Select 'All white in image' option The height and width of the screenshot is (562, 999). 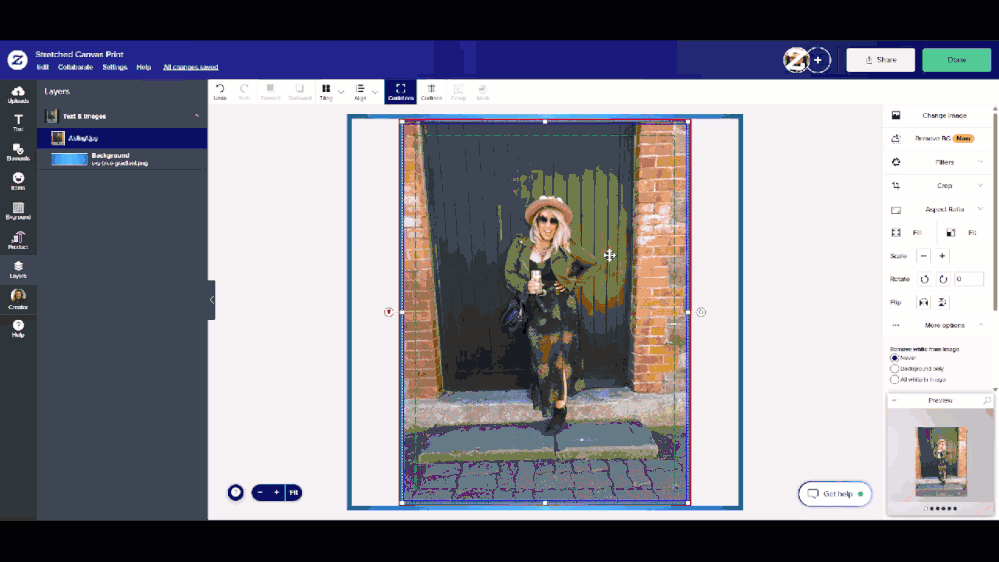[x=895, y=380]
